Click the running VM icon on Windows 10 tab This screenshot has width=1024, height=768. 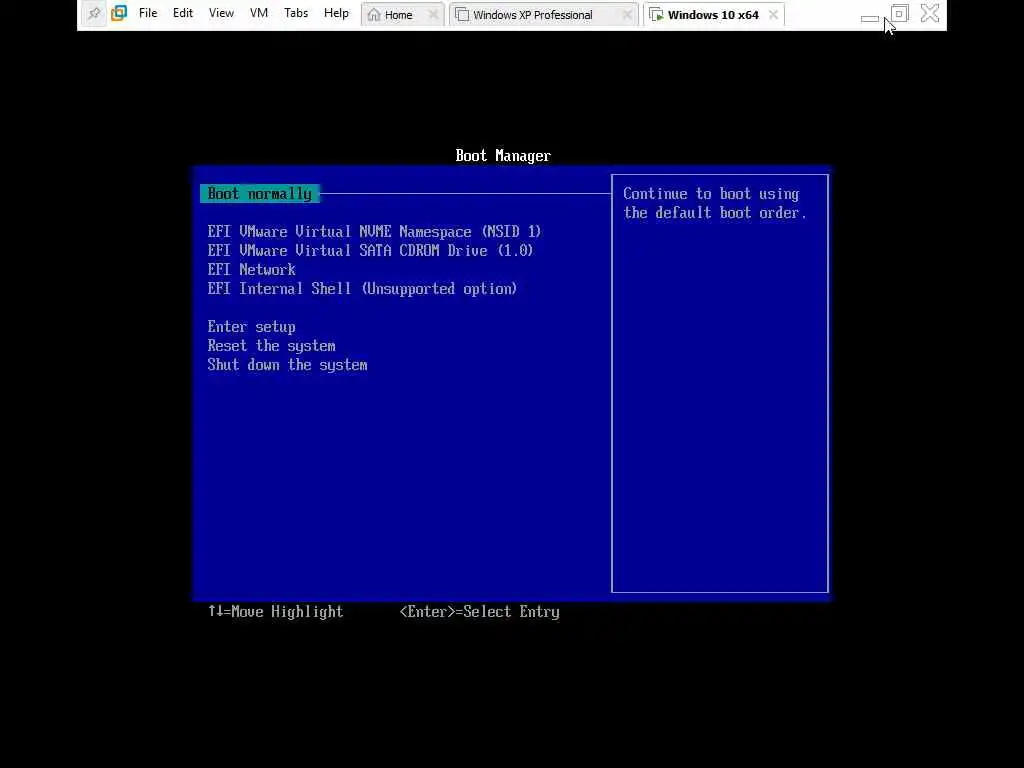click(656, 14)
